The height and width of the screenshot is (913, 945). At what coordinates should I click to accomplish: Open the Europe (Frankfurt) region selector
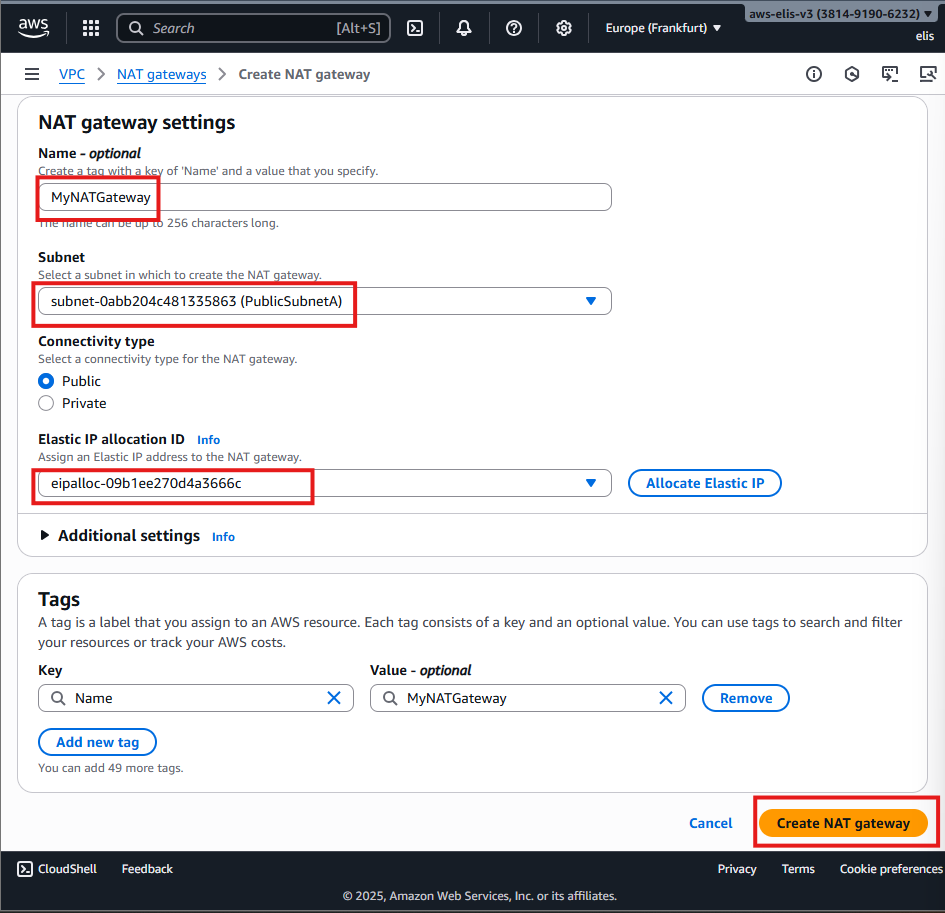[663, 28]
